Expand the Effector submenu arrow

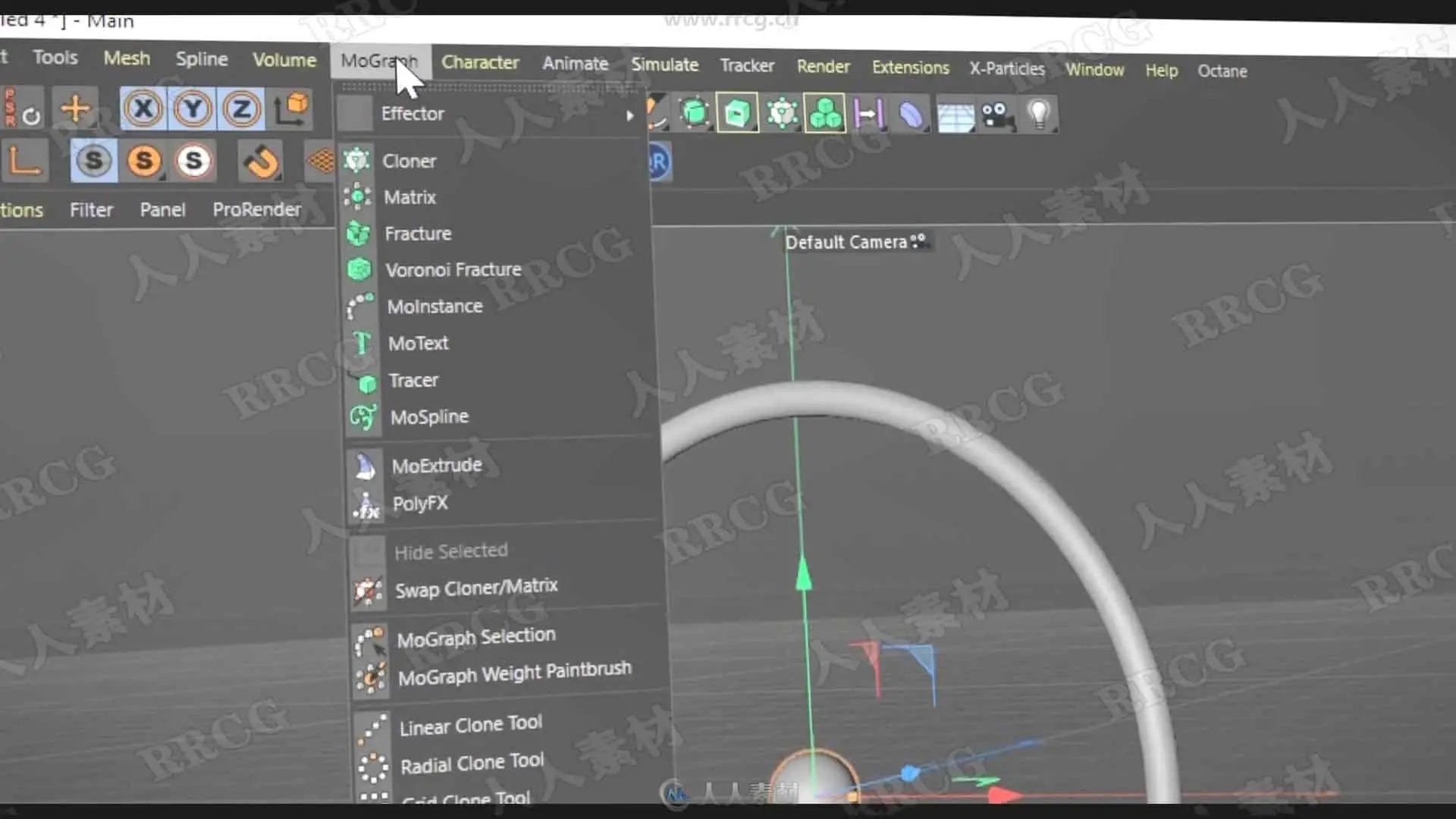(629, 116)
